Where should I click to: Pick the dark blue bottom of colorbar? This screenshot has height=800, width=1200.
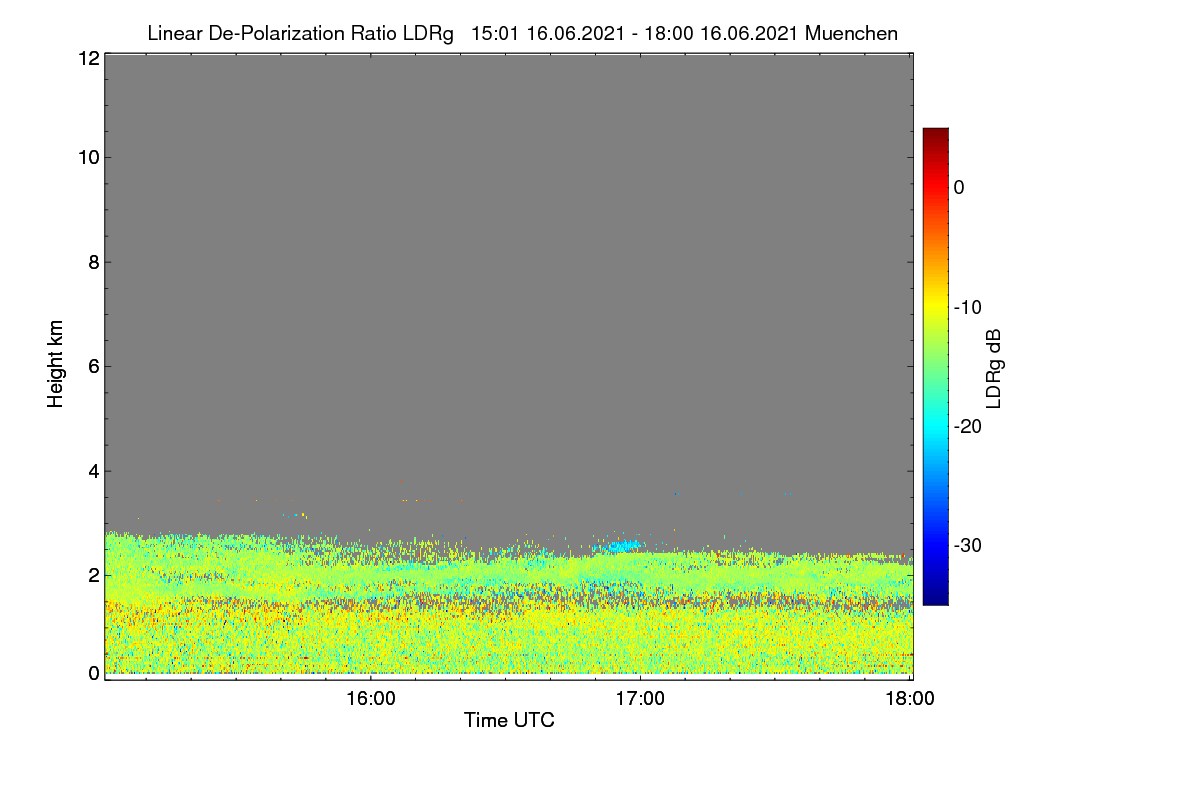click(935, 598)
